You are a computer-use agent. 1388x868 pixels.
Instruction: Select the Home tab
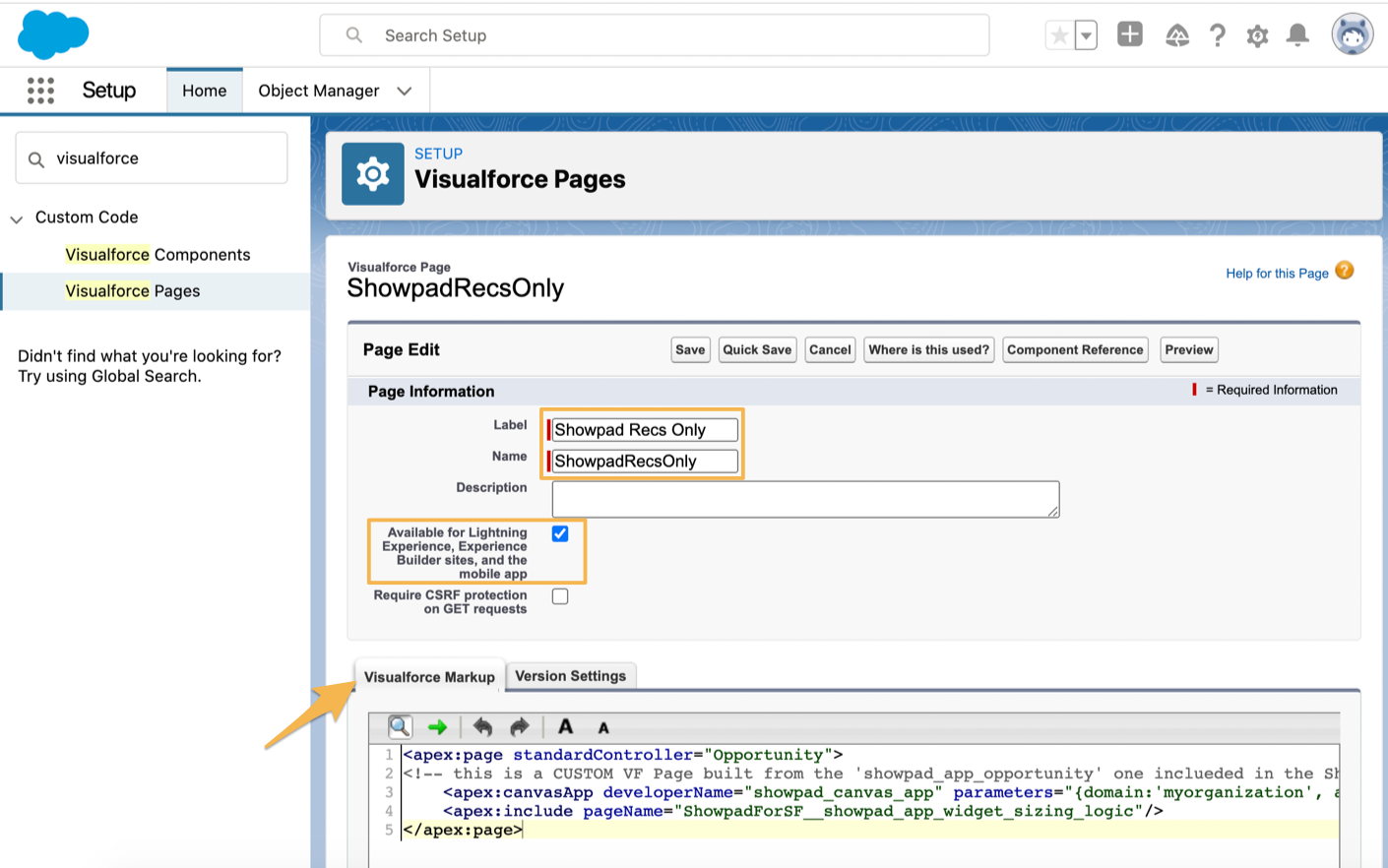204,91
